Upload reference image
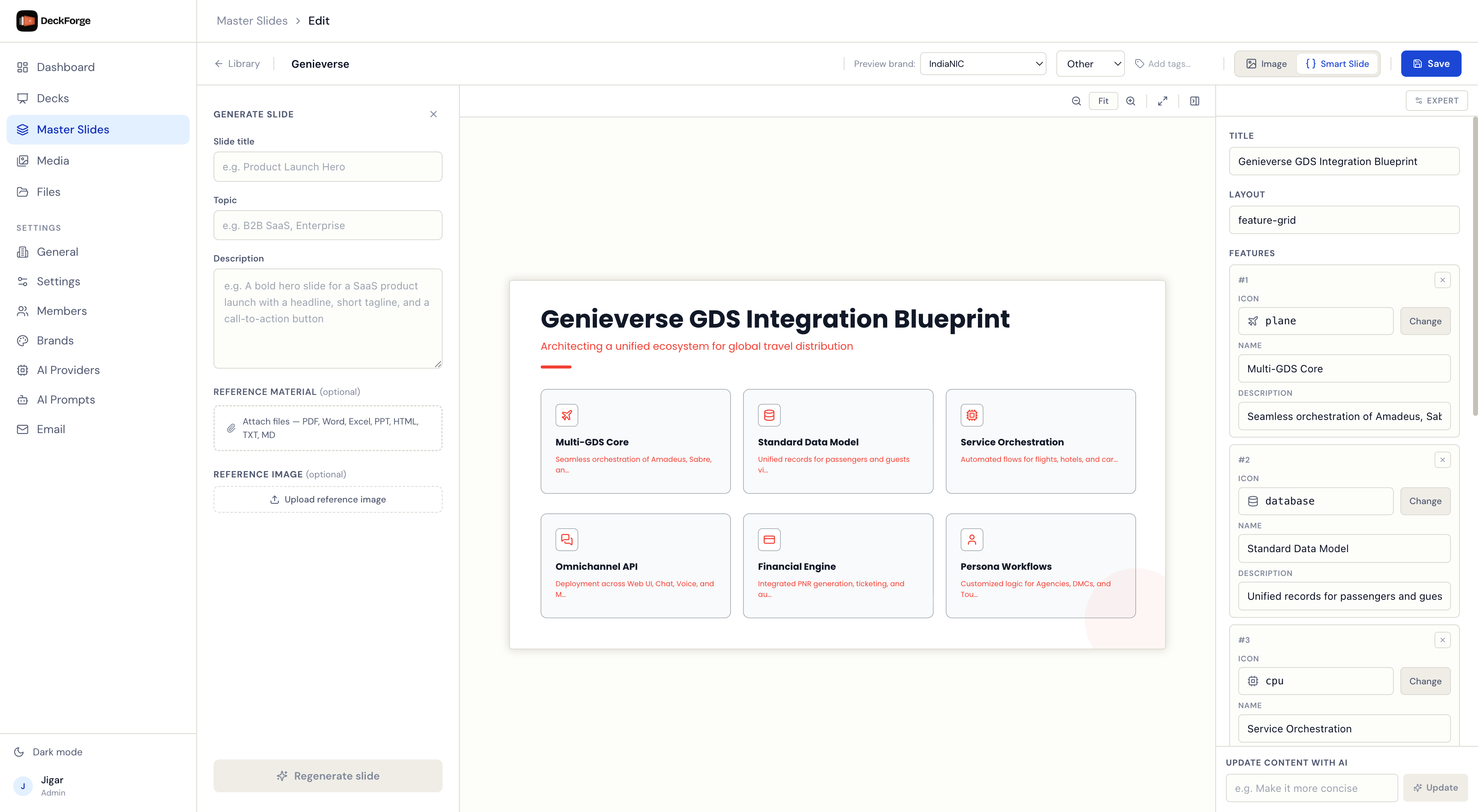The height and width of the screenshot is (812, 1478). click(x=328, y=500)
